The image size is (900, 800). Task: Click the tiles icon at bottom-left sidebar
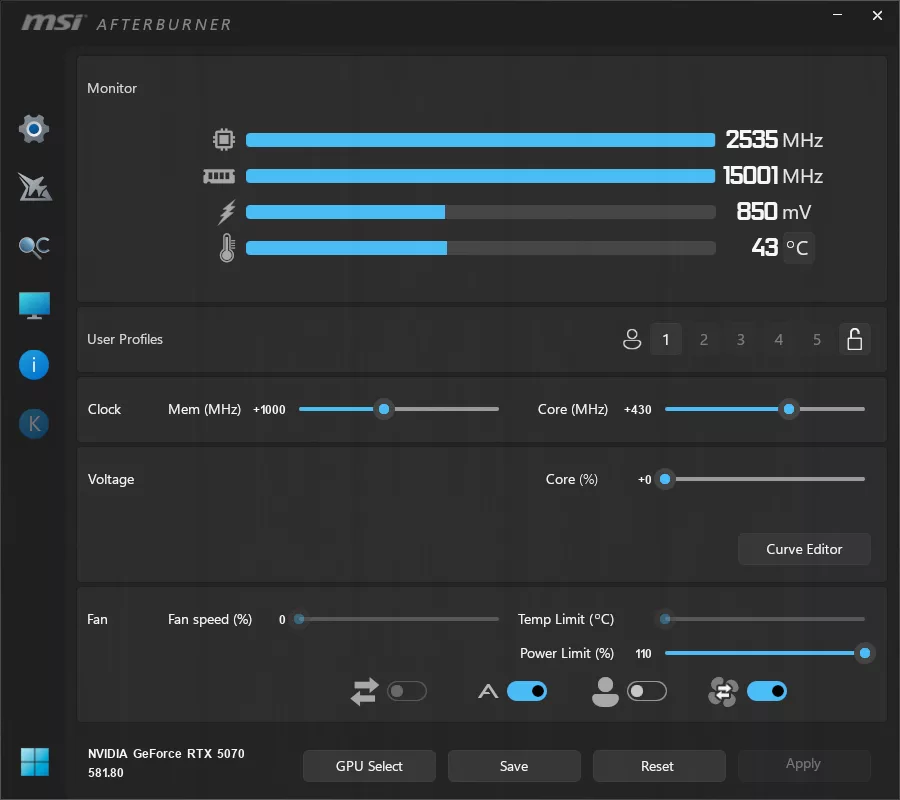[x=34, y=762]
